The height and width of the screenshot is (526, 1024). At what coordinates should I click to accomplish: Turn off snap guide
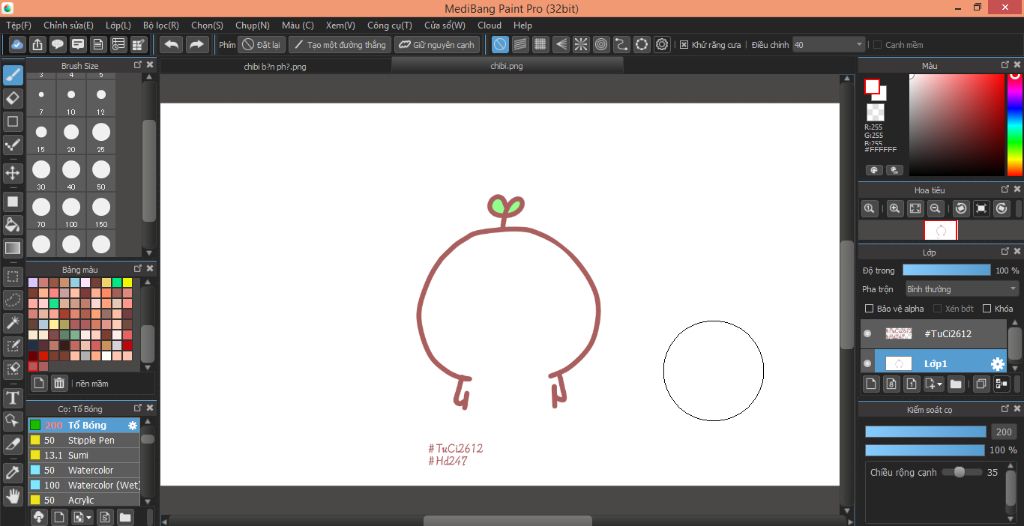tap(500, 44)
